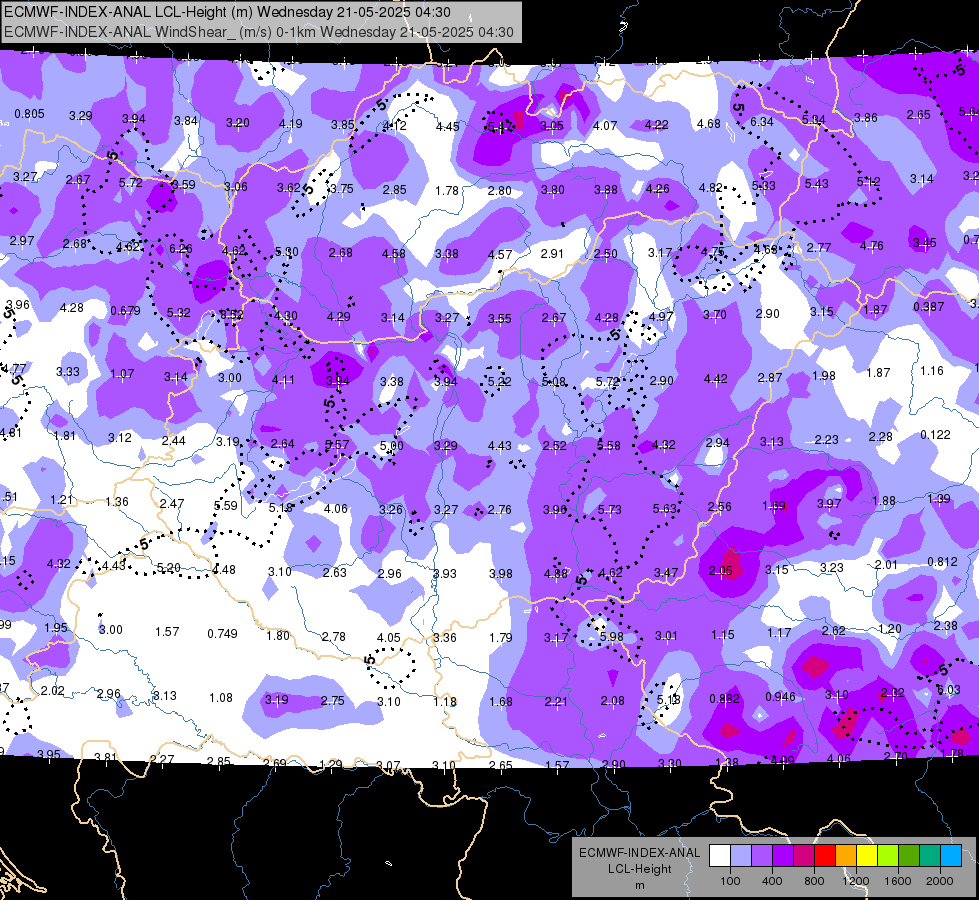This screenshot has width=979, height=900.
Task: Click wind shear value 3.33
Action: (68, 372)
